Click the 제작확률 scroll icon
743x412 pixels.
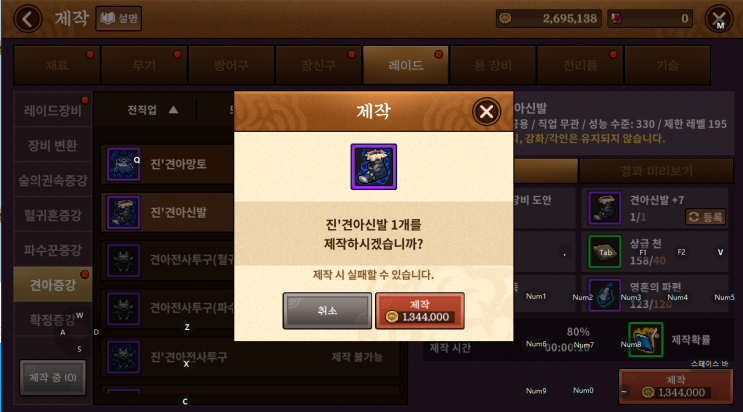pyautogui.click(x=645, y=339)
